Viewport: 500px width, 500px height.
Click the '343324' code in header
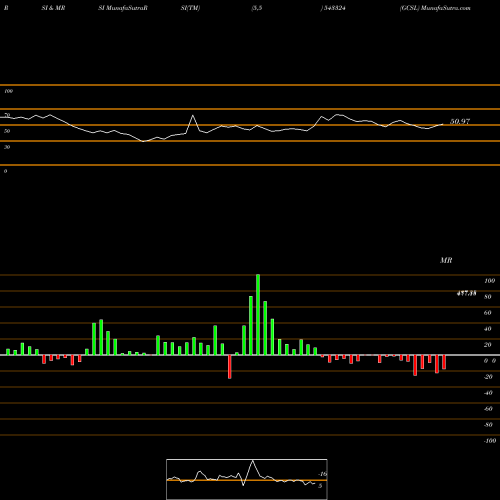(334, 8)
